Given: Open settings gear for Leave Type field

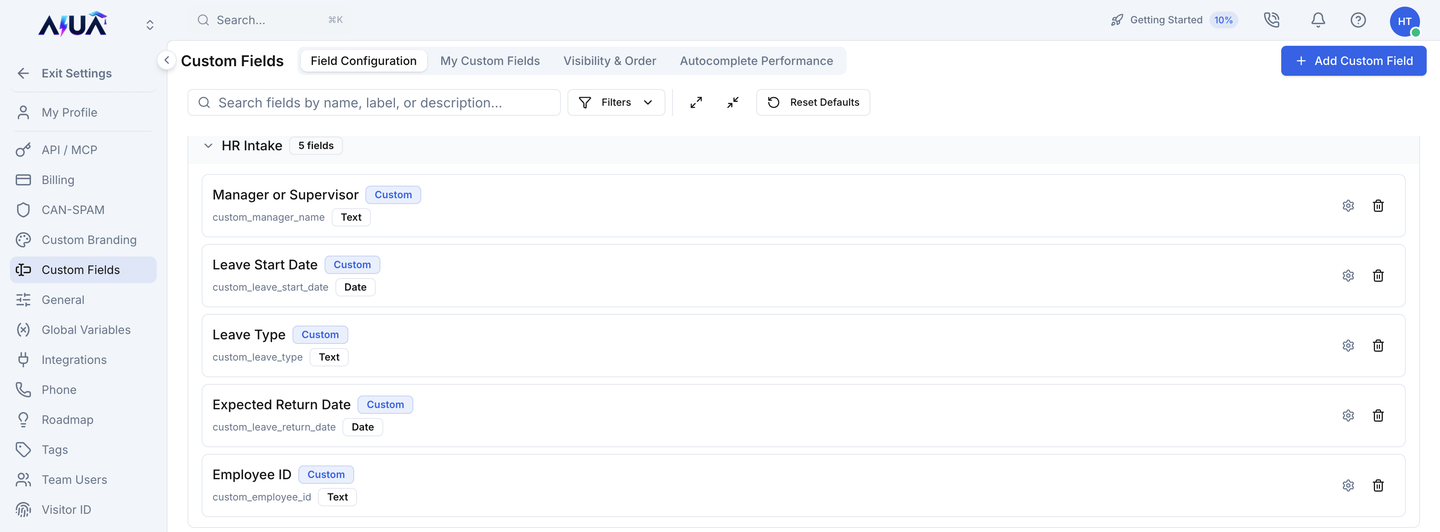Looking at the screenshot, I should click(1348, 346).
